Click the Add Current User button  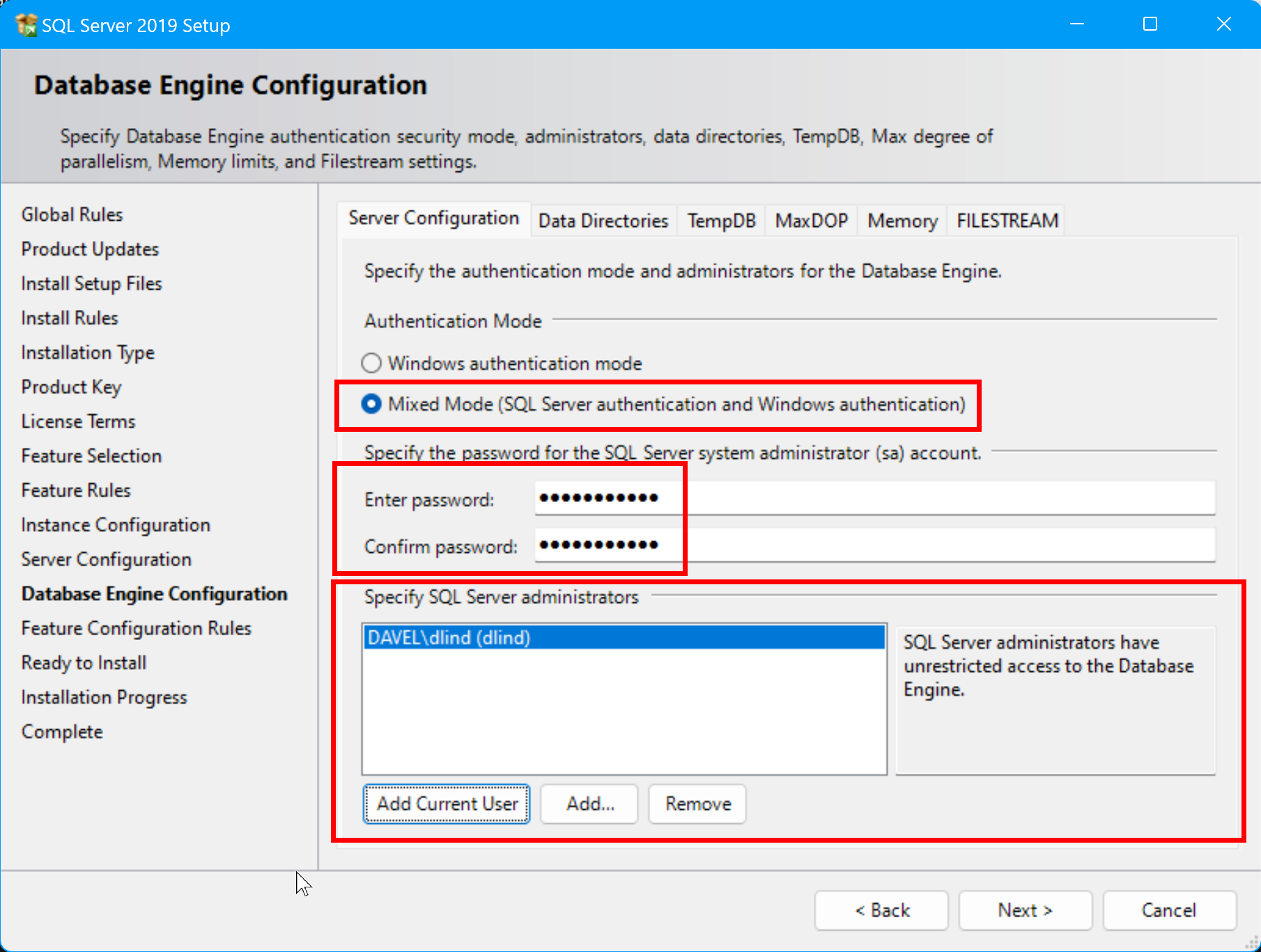[447, 804]
